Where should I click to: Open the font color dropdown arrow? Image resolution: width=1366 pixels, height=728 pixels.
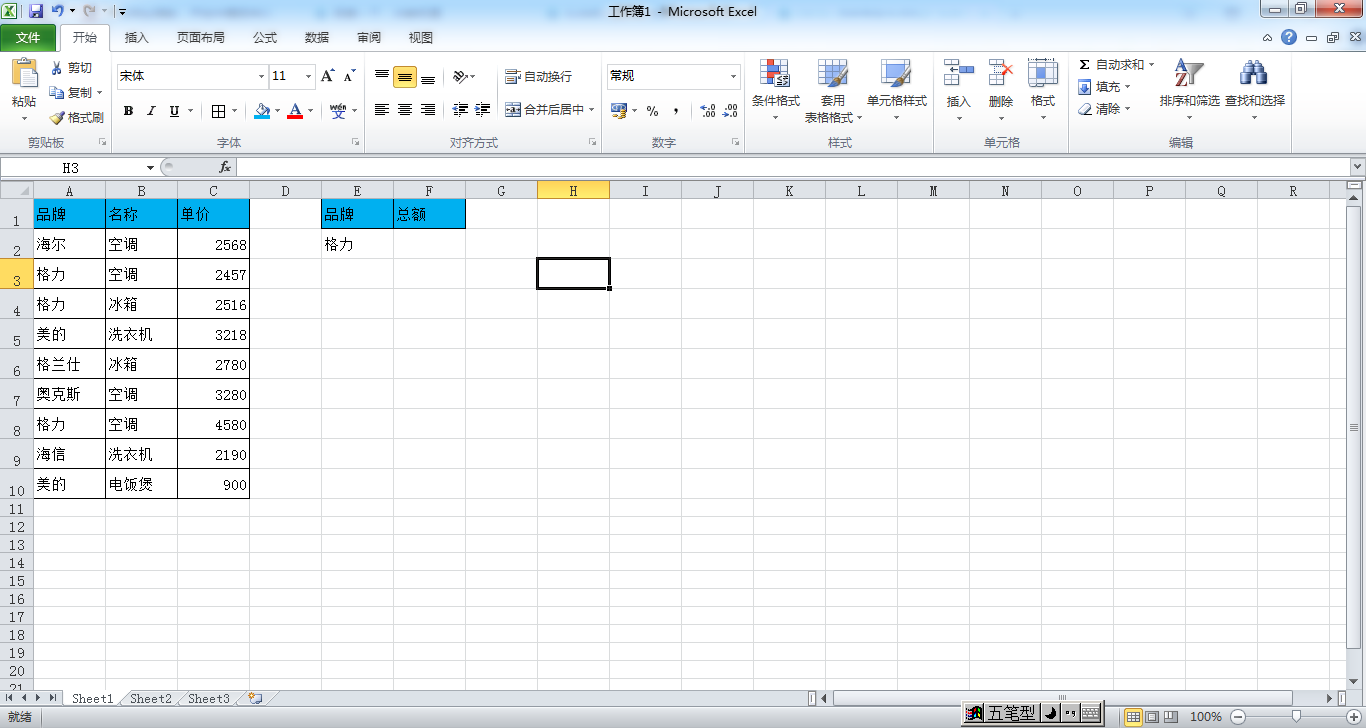310,111
